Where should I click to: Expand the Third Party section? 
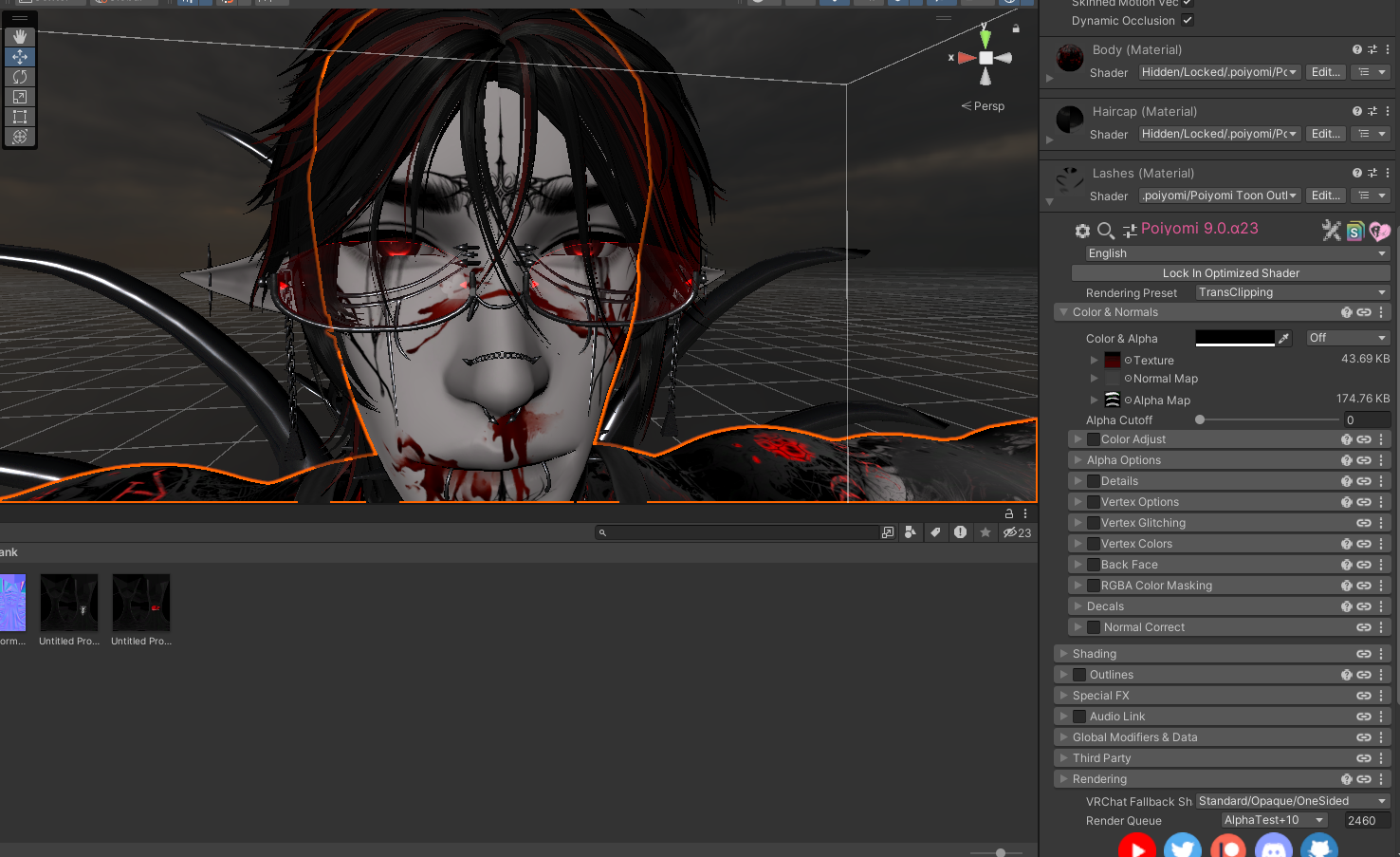pyautogui.click(x=1063, y=758)
